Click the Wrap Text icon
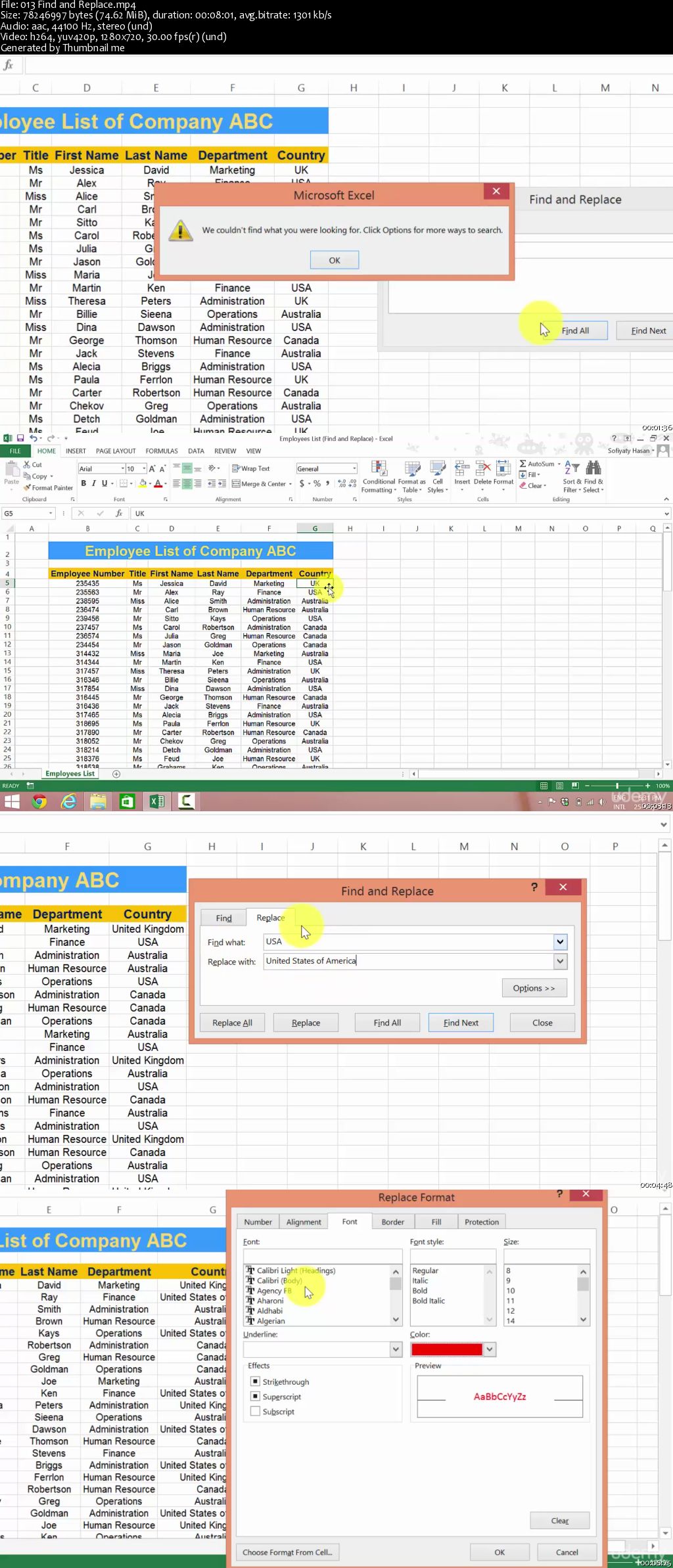Screen dimensions: 673x1568 point(236,468)
